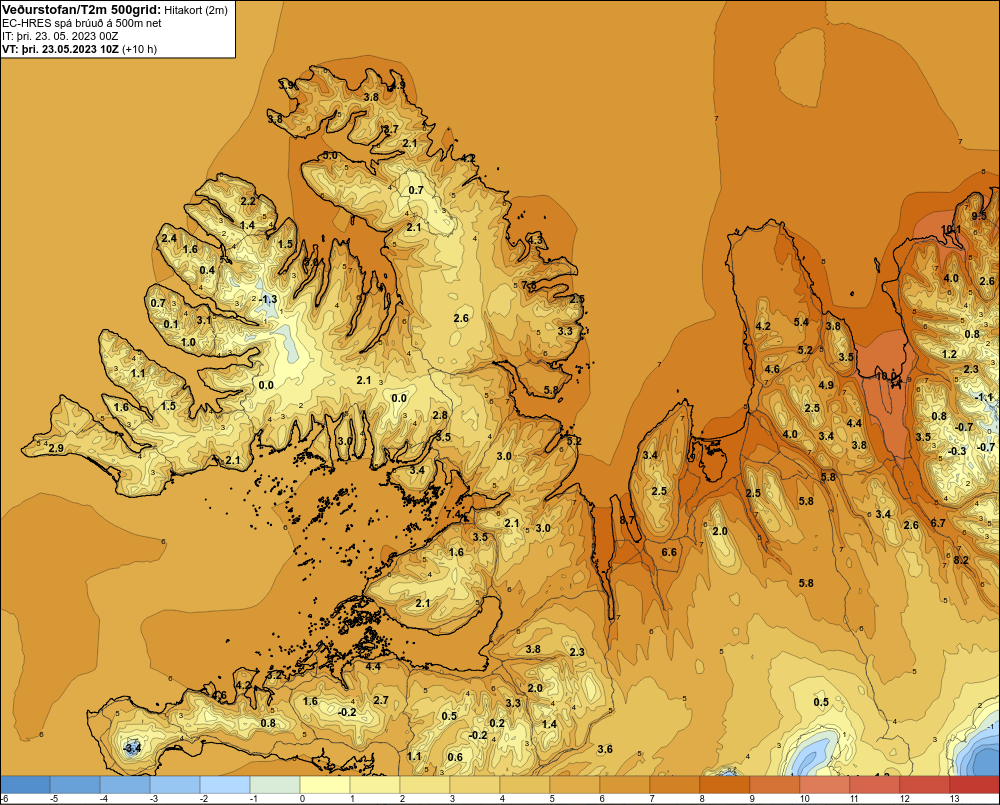
Task: Click the -1.3 temperature value on the map
Action: [x=268, y=299]
